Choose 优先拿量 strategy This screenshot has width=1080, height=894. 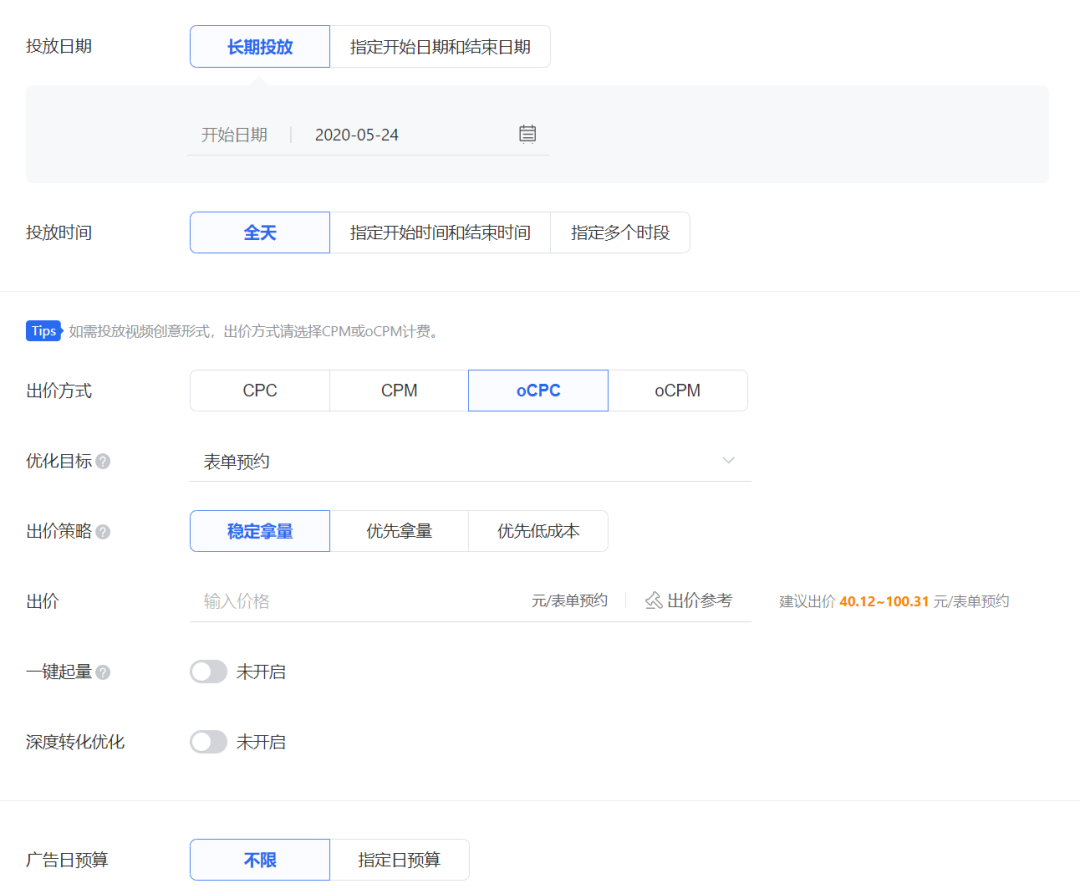coord(399,531)
